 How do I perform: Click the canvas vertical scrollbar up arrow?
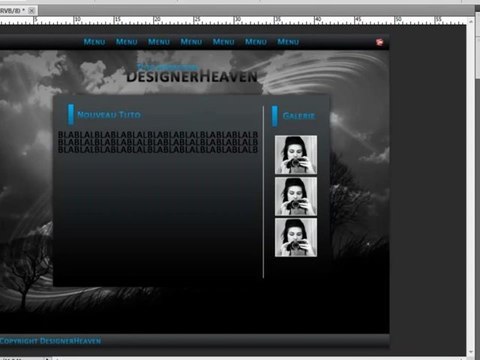[471, 21]
